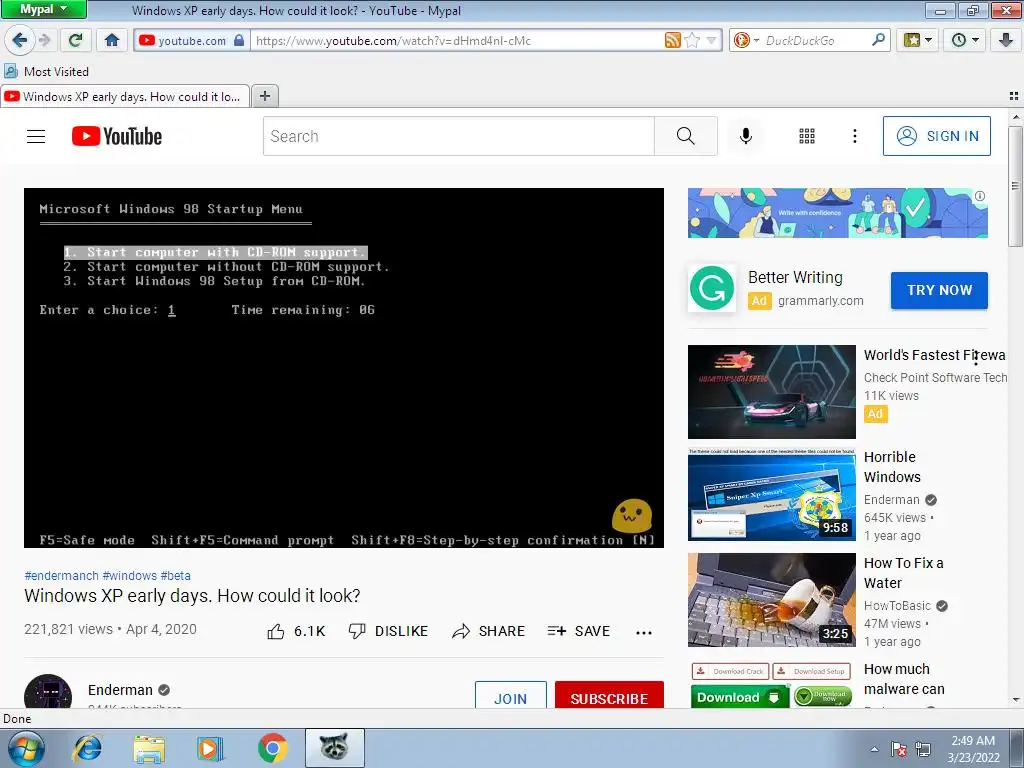
Task: Bookmark this page with the star icon
Action: pos(692,40)
